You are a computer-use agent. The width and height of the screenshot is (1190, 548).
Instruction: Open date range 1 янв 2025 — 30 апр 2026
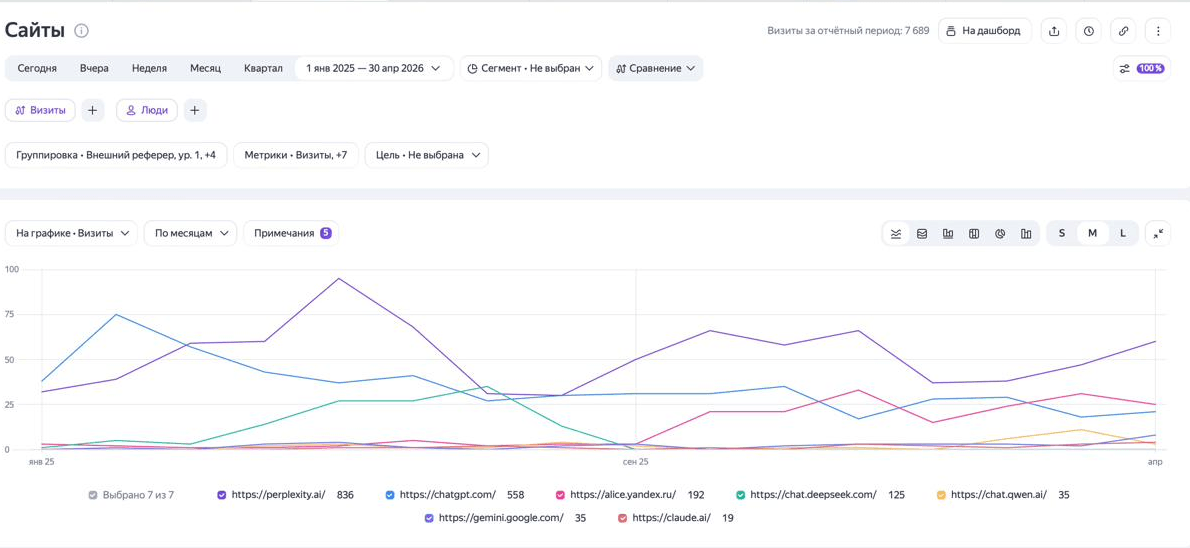click(x=373, y=68)
